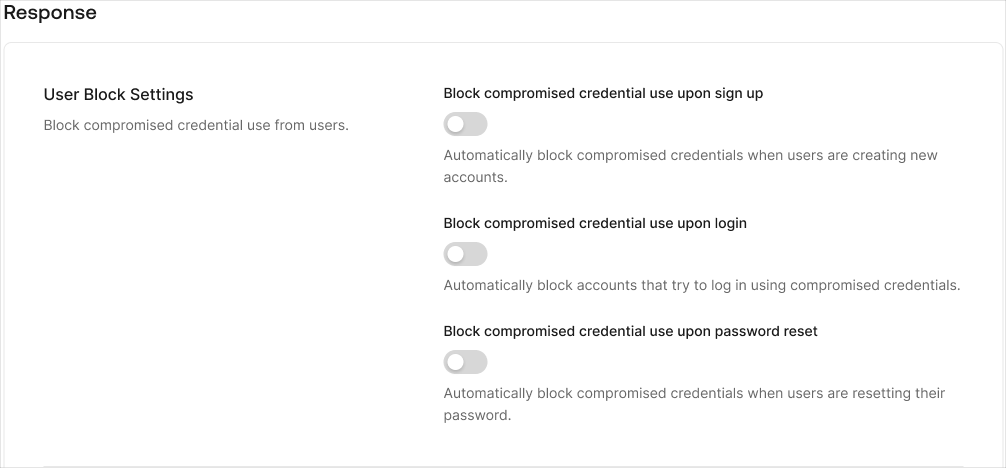Toggle block compromised credentials upon password reset

tap(465, 362)
